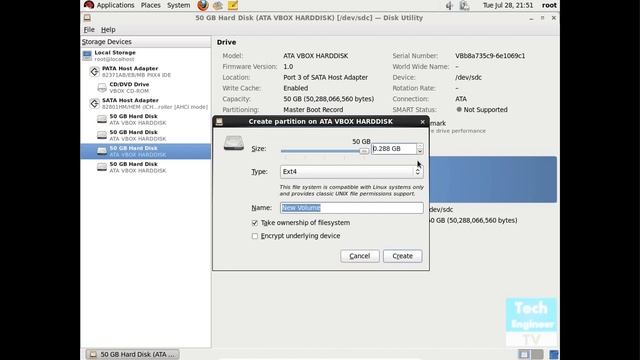The width and height of the screenshot is (640, 360).
Task: Launch Firefox from the top panel
Action: (x=202, y=5)
